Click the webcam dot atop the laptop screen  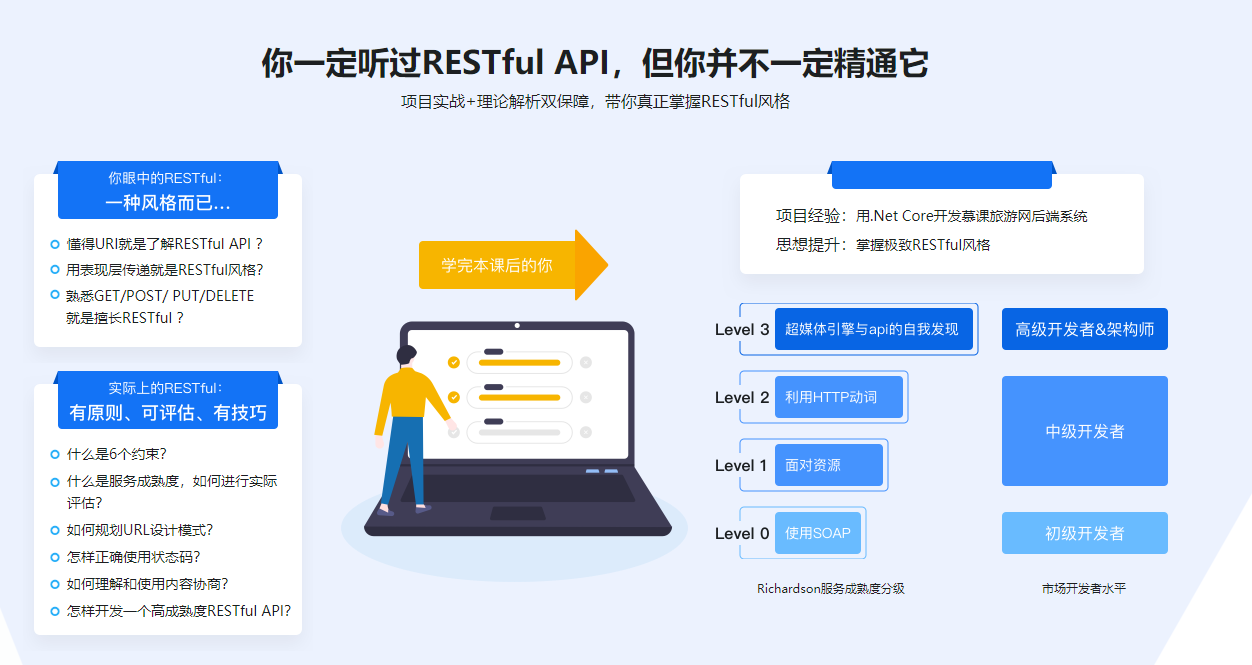[x=517, y=325]
